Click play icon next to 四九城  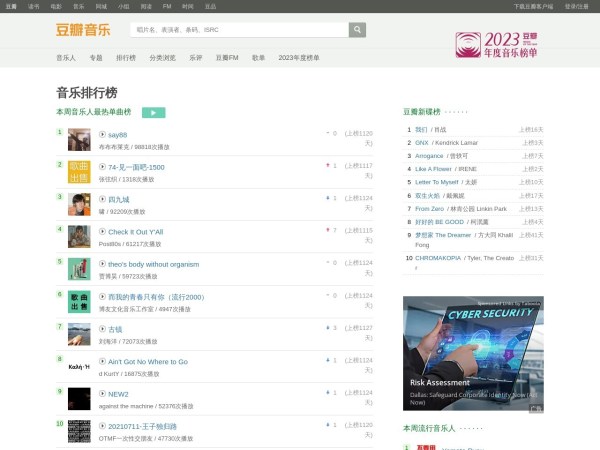coord(102,199)
